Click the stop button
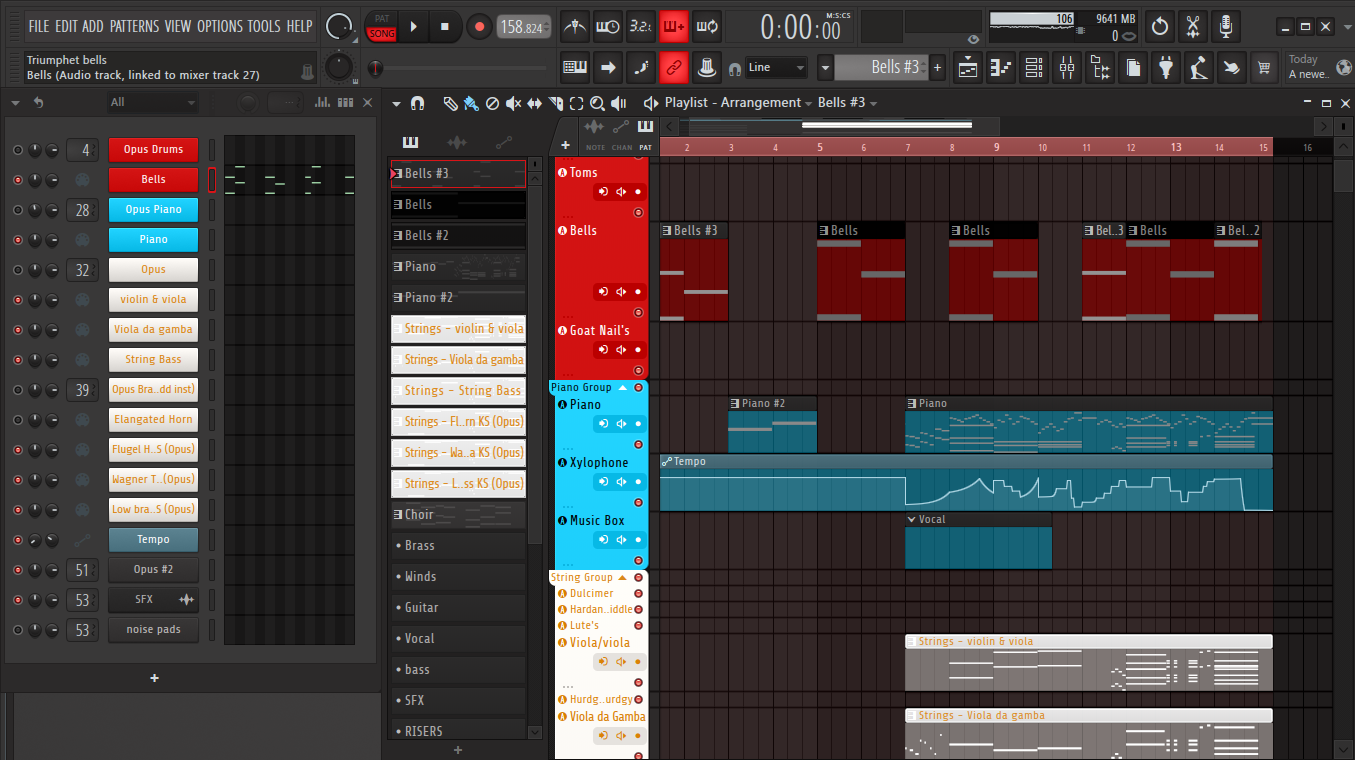 (x=445, y=26)
